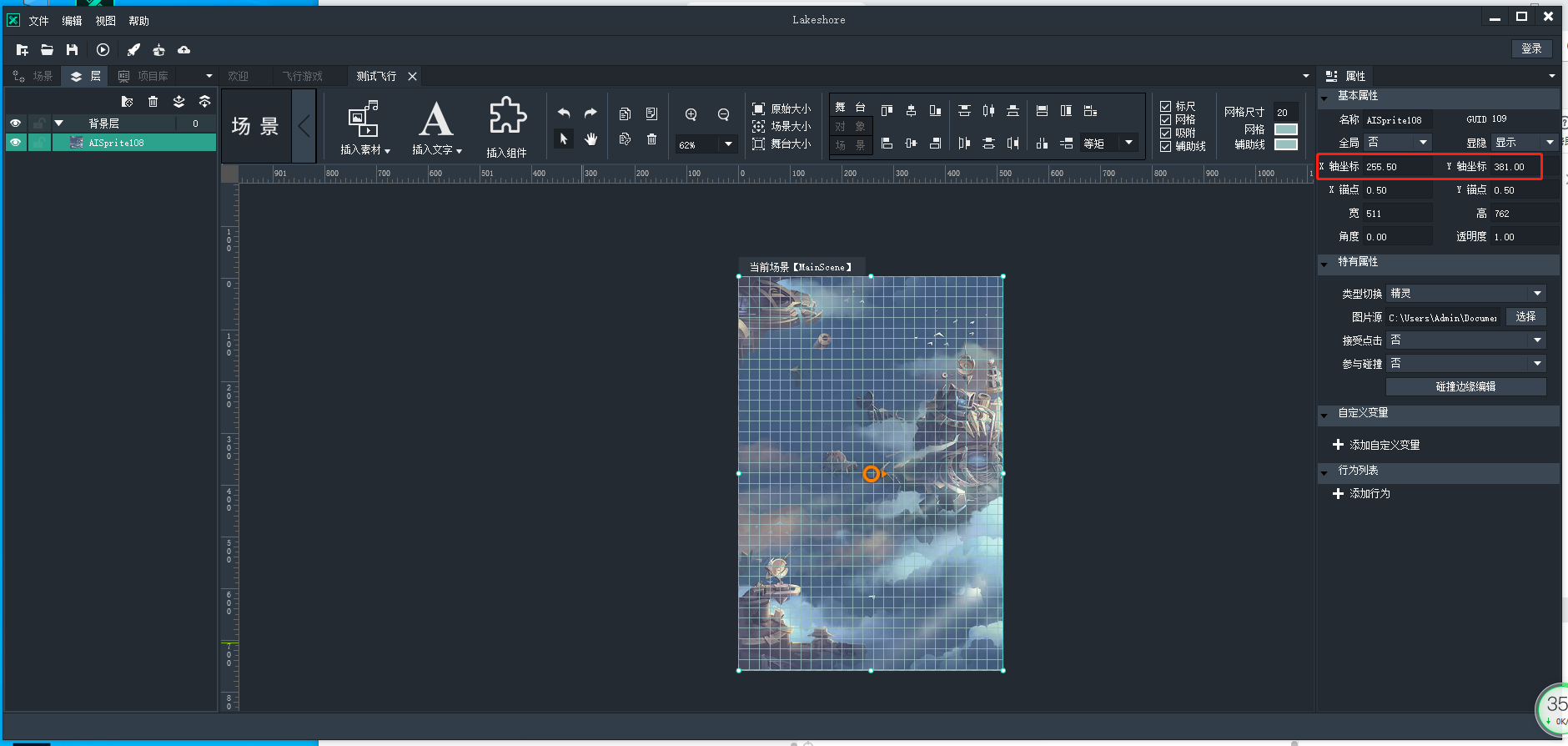Click the package export icon

[x=158, y=50]
